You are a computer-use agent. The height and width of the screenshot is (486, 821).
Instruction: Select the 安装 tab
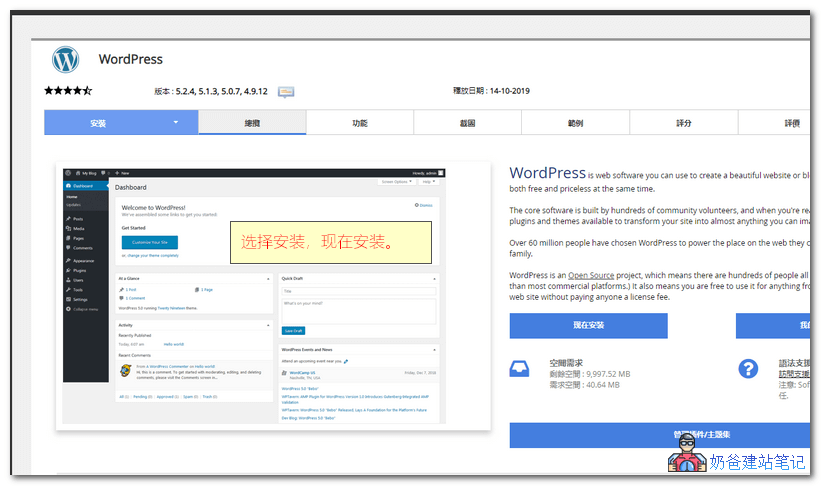point(121,123)
